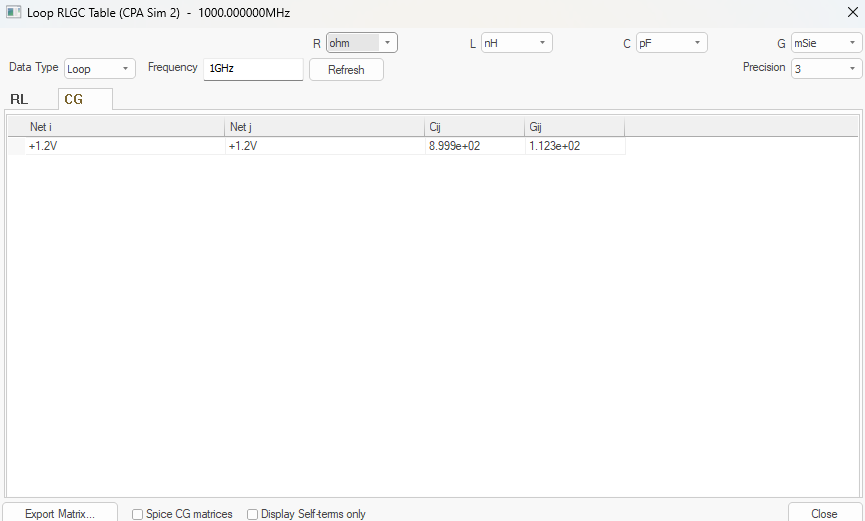The height and width of the screenshot is (521, 865).
Task: Click the Cij column header
Action: [x=474, y=127]
